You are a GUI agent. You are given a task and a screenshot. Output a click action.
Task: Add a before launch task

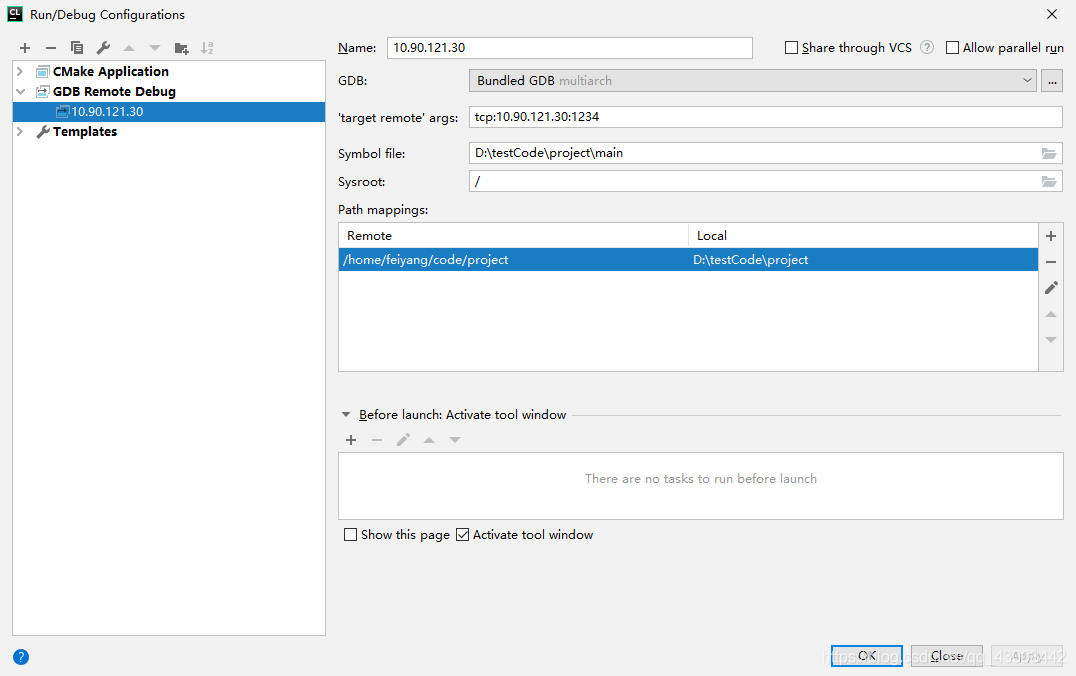351,440
